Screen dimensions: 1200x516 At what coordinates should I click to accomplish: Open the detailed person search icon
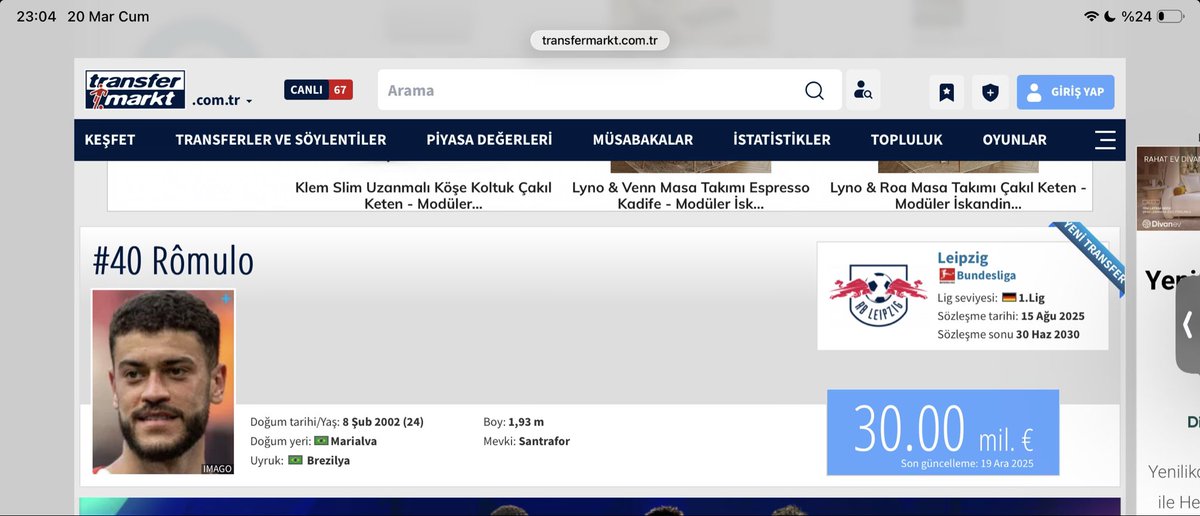pos(863,91)
